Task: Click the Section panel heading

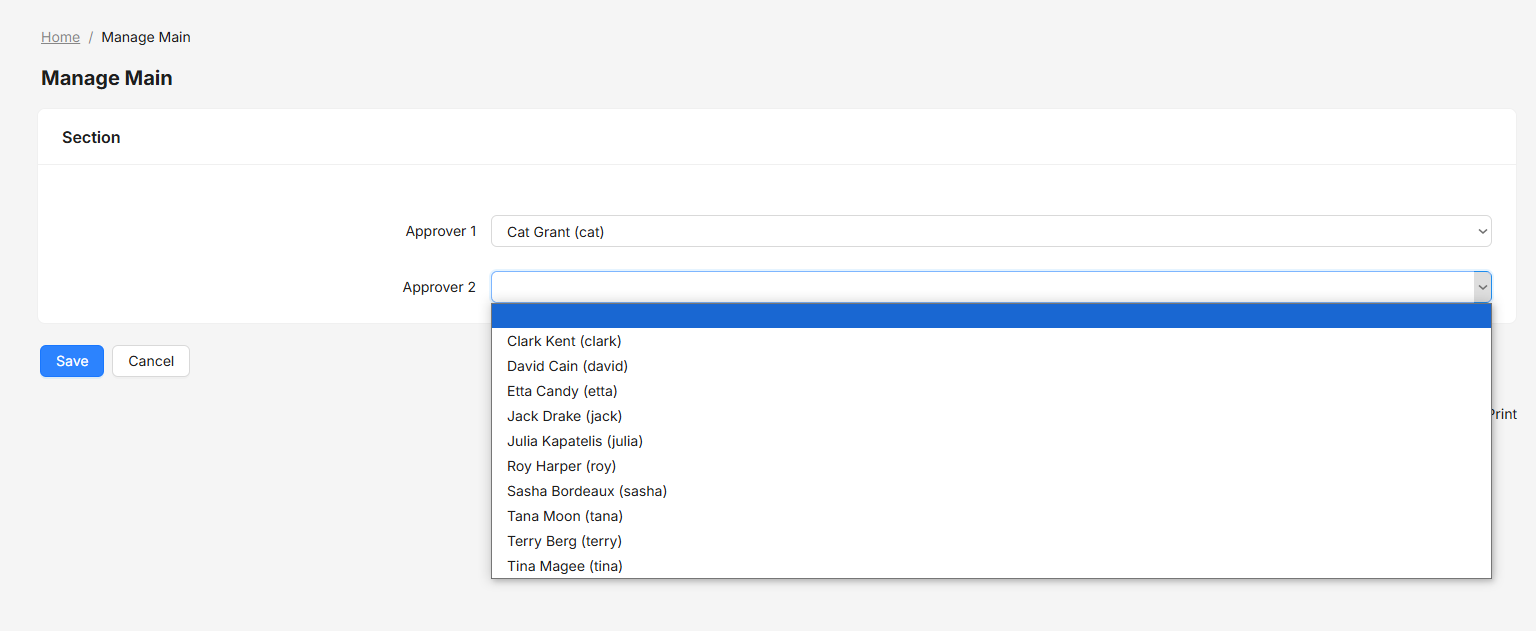Action: point(91,137)
